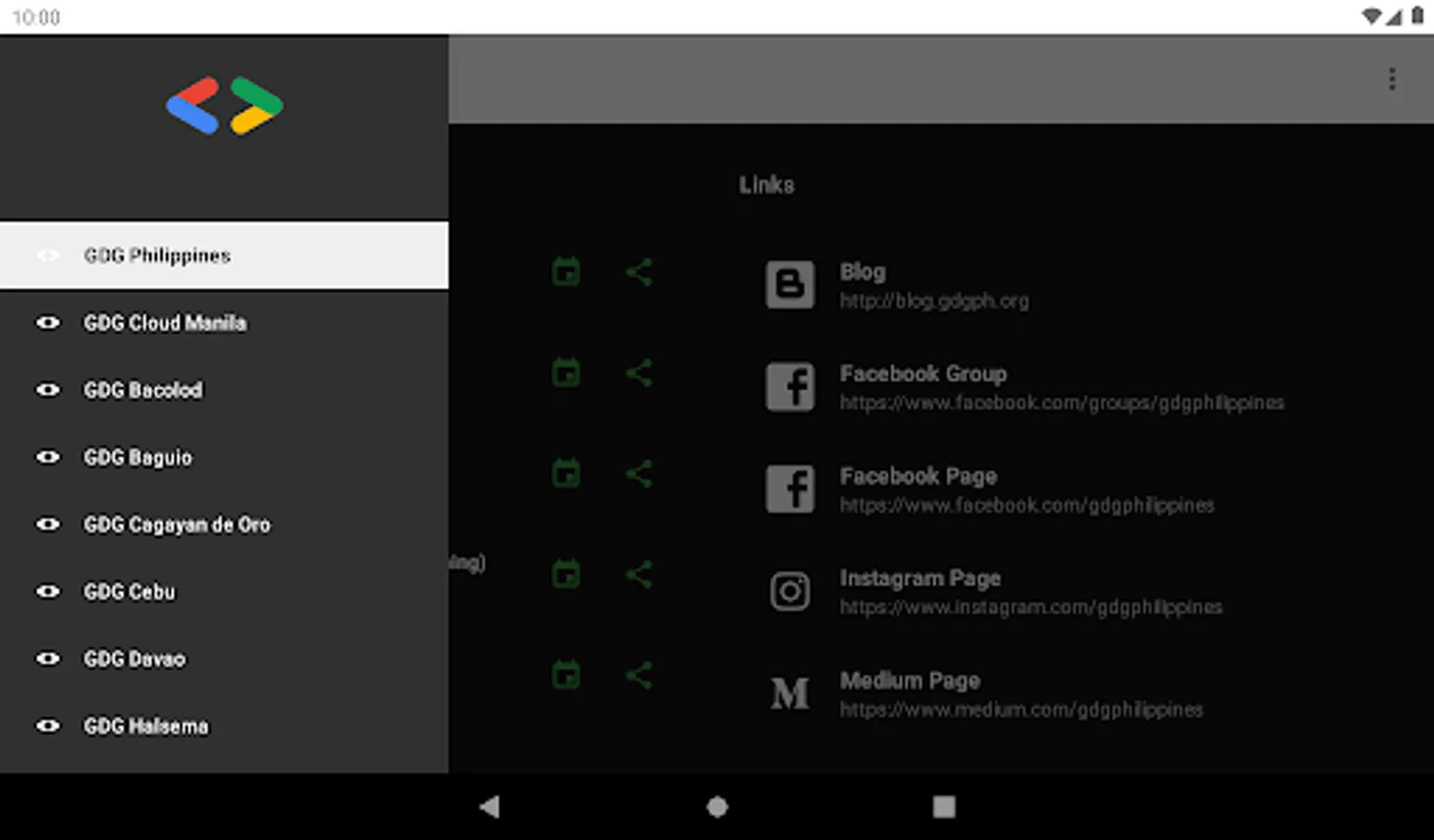The height and width of the screenshot is (840, 1434).
Task: Tap the eye icon next to GDG Cebu
Action: (x=48, y=592)
